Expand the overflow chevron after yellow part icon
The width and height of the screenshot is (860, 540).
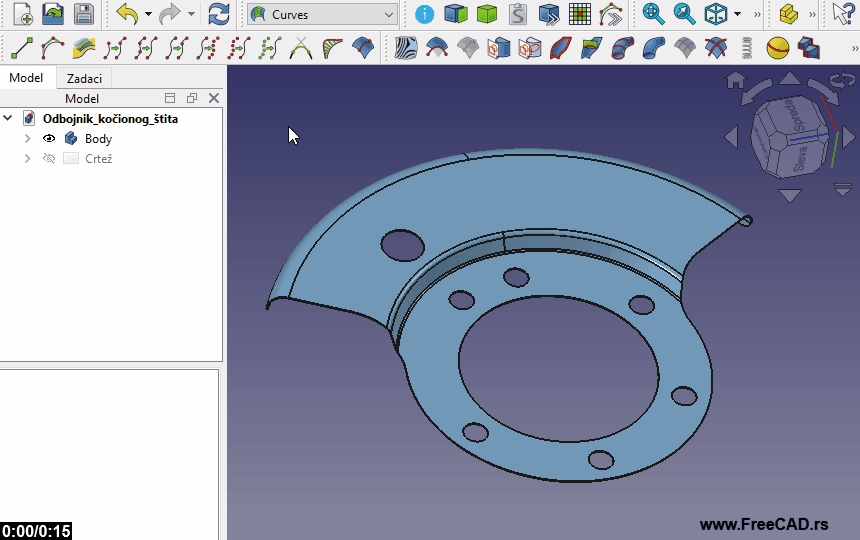(812, 15)
